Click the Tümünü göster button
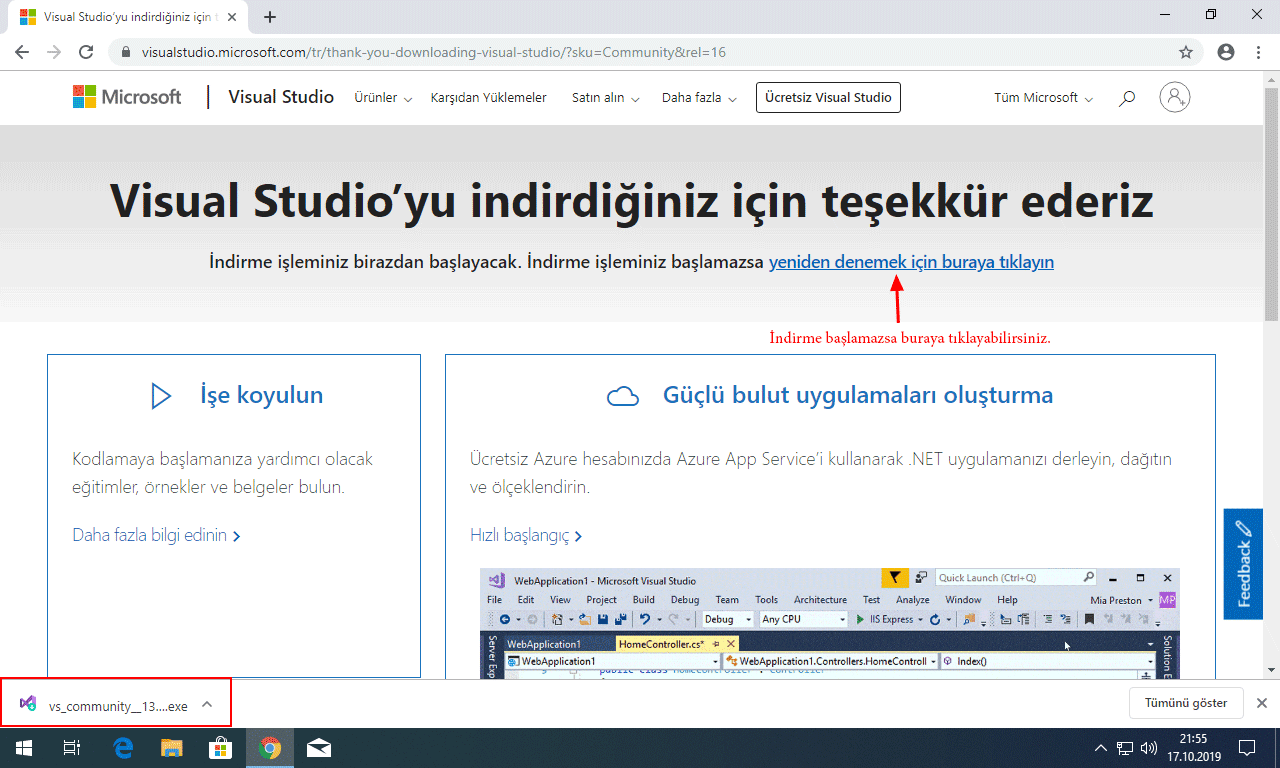Screen dimensions: 1280x768 click(x=1186, y=703)
